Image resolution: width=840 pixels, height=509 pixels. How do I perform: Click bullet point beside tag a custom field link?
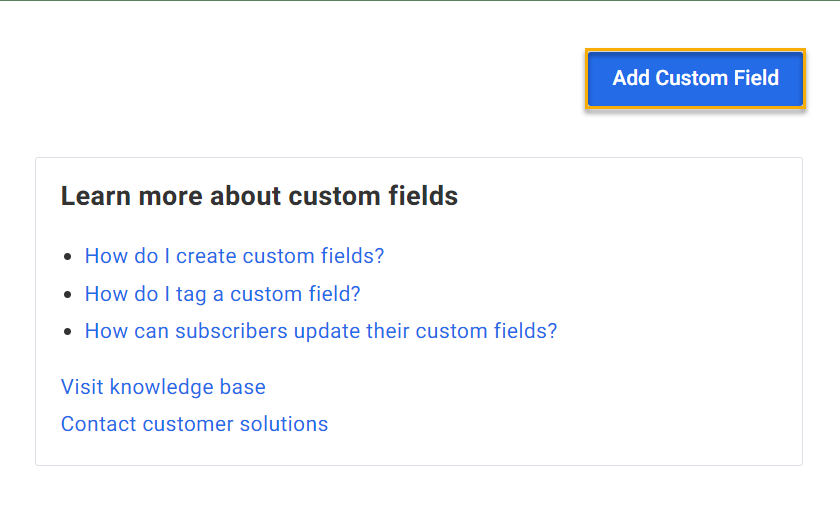pos(67,295)
